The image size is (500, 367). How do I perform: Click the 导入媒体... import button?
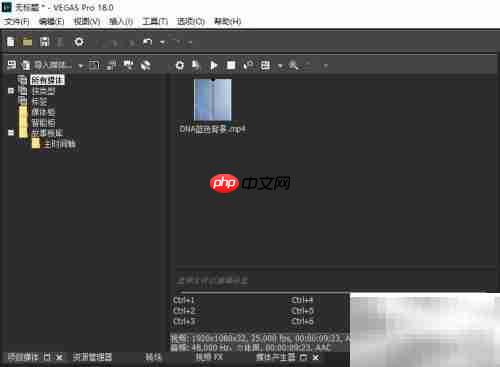(47, 65)
